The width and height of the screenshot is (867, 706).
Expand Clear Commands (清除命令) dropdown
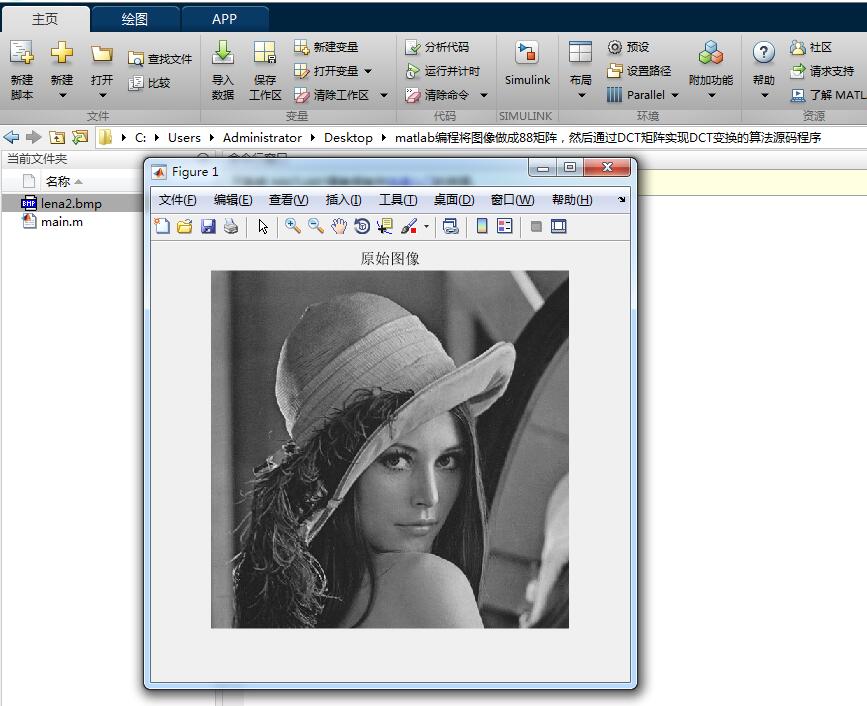pyautogui.click(x=484, y=95)
